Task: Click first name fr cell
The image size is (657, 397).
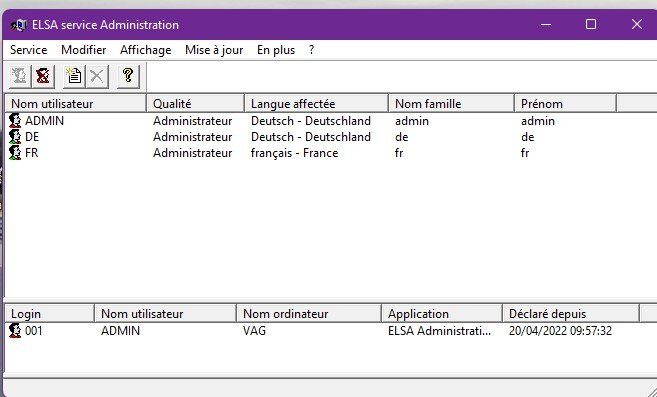Action: pyautogui.click(x=525, y=153)
